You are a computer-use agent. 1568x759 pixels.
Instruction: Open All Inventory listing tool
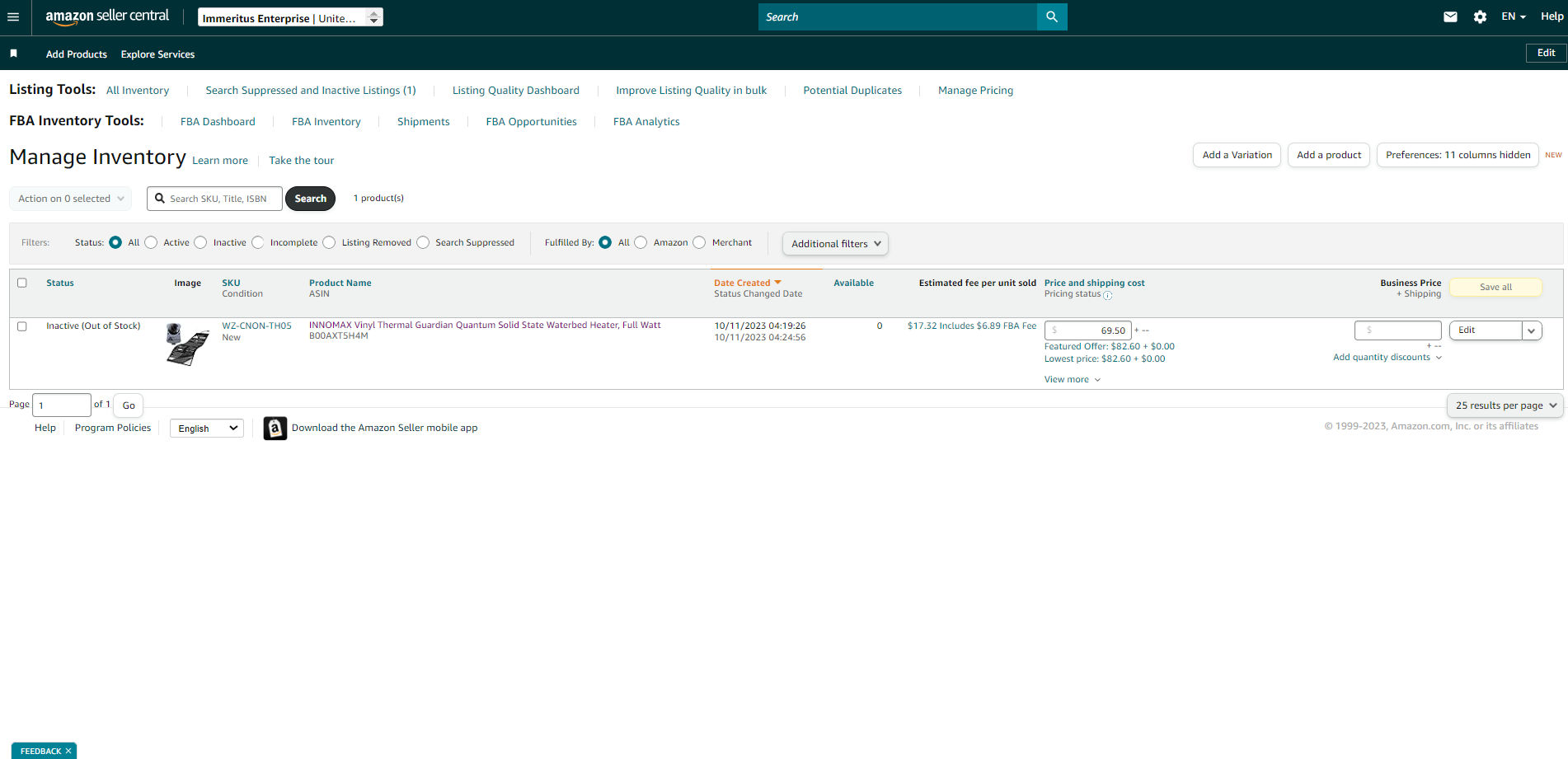[x=138, y=91]
